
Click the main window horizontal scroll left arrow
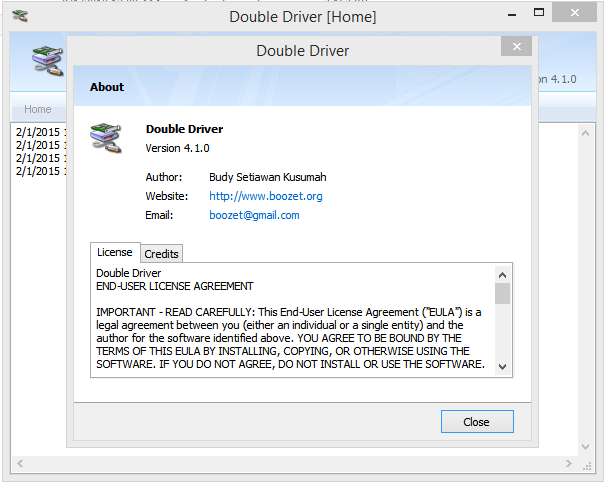click(x=20, y=463)
